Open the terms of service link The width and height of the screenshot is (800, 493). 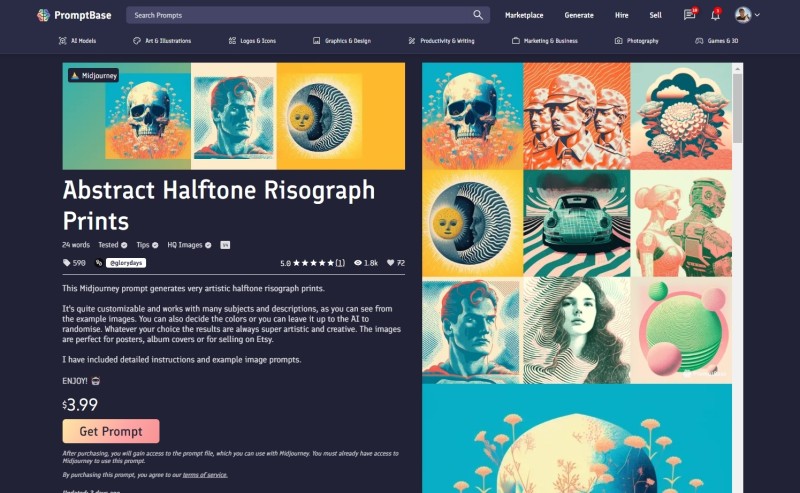pos(205,475)
